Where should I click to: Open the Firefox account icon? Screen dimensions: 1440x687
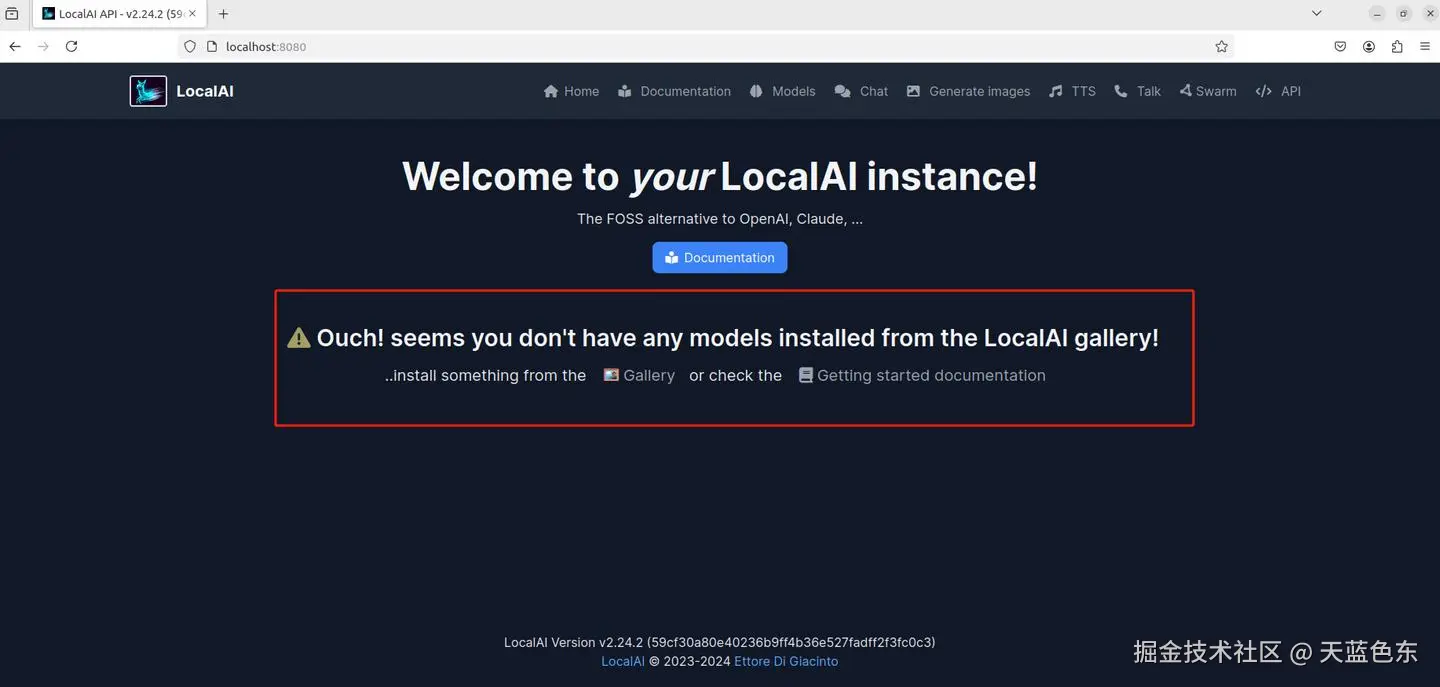1369,46
